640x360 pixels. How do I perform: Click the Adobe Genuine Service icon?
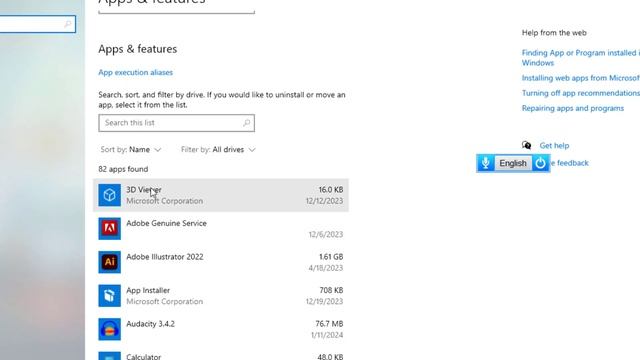[109, 229]
